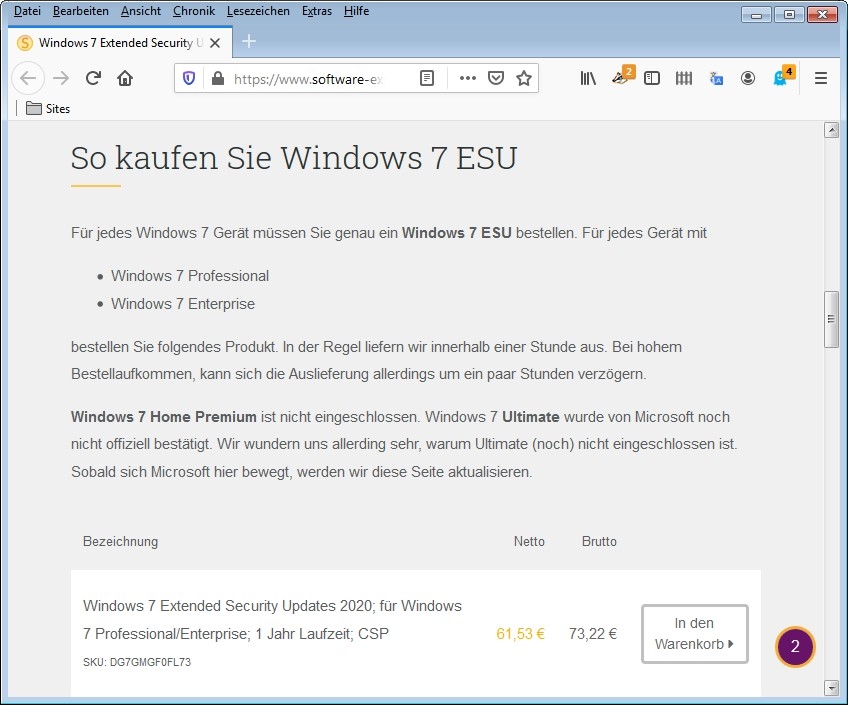Go back to previous page
Image resolution: width=848 pixels, height=705 pixels.
coord(28,78)
